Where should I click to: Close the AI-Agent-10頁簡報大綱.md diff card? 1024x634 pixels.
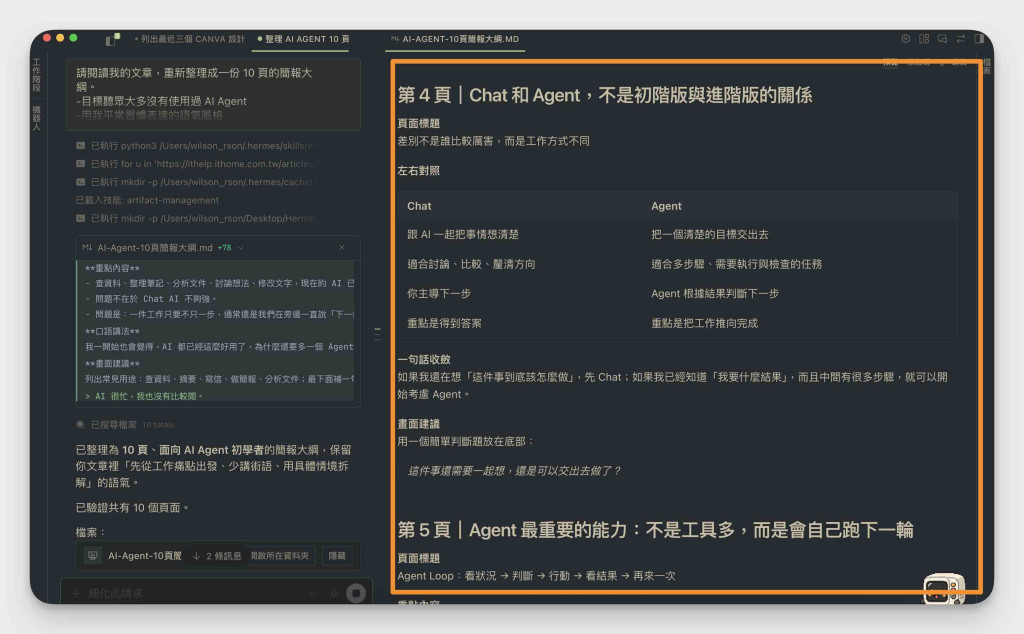342,247
